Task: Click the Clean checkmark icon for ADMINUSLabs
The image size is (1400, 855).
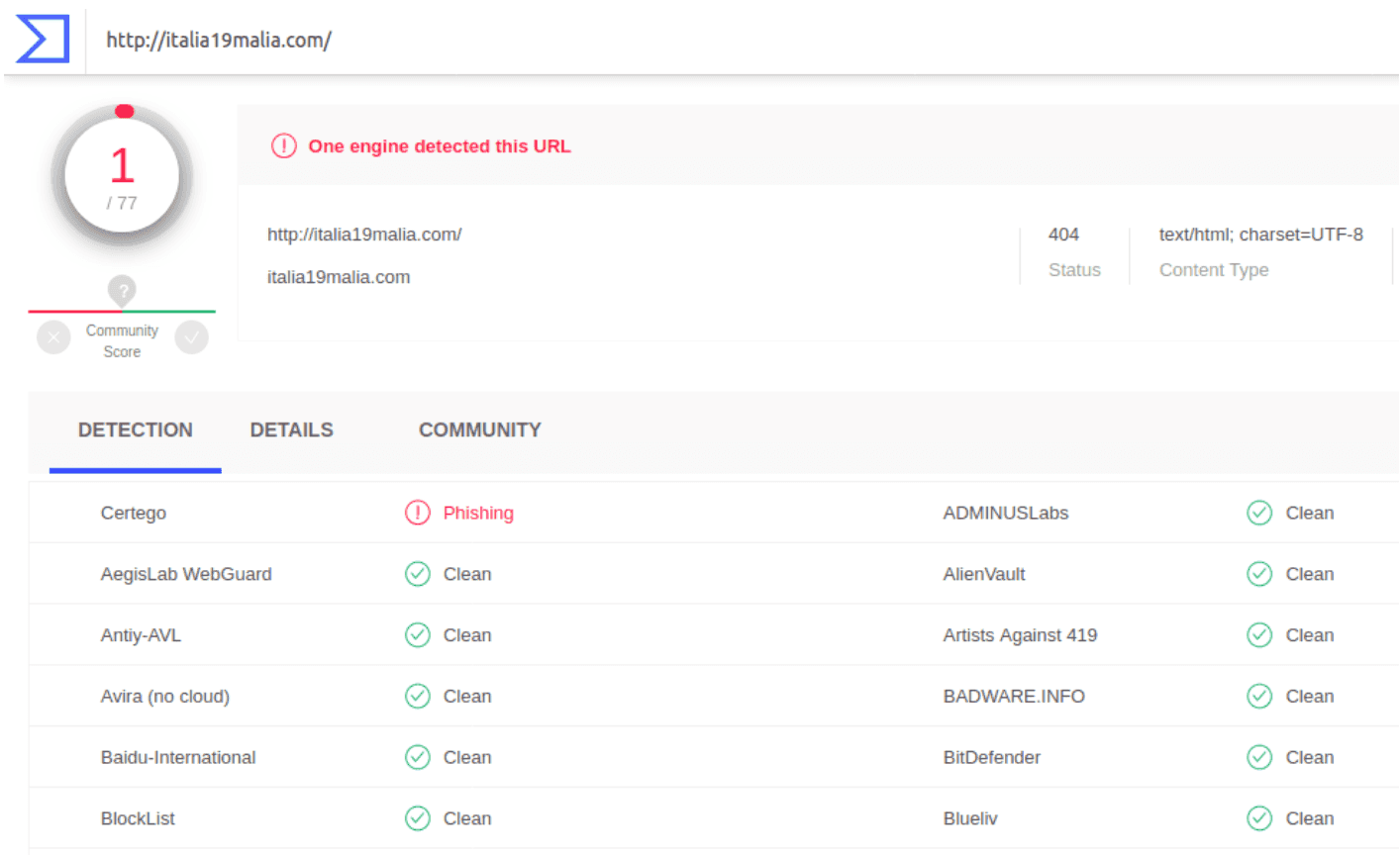Action: 1258,513
